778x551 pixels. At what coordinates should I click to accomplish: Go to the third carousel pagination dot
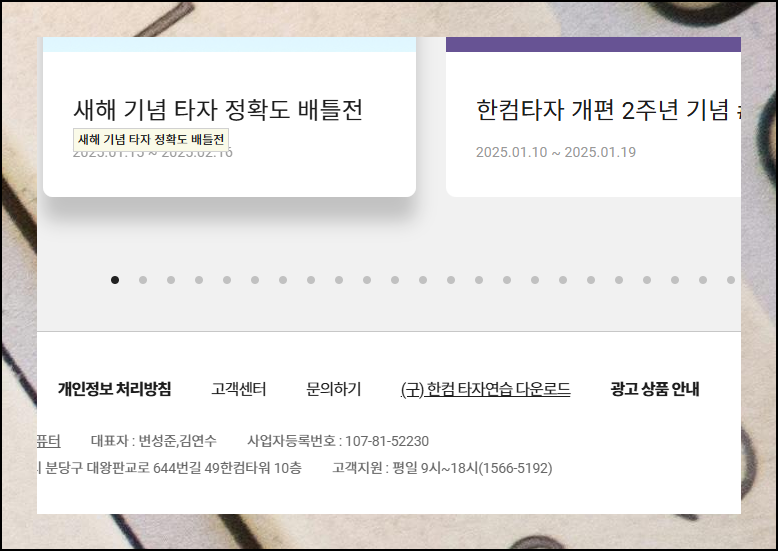(171, 280)
